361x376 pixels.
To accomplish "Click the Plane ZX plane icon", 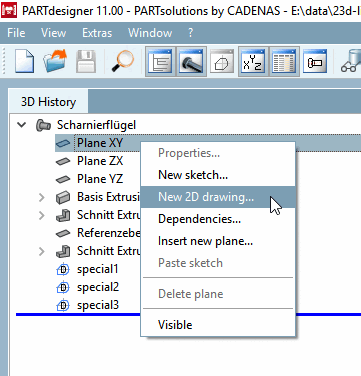I will (63, 162).
